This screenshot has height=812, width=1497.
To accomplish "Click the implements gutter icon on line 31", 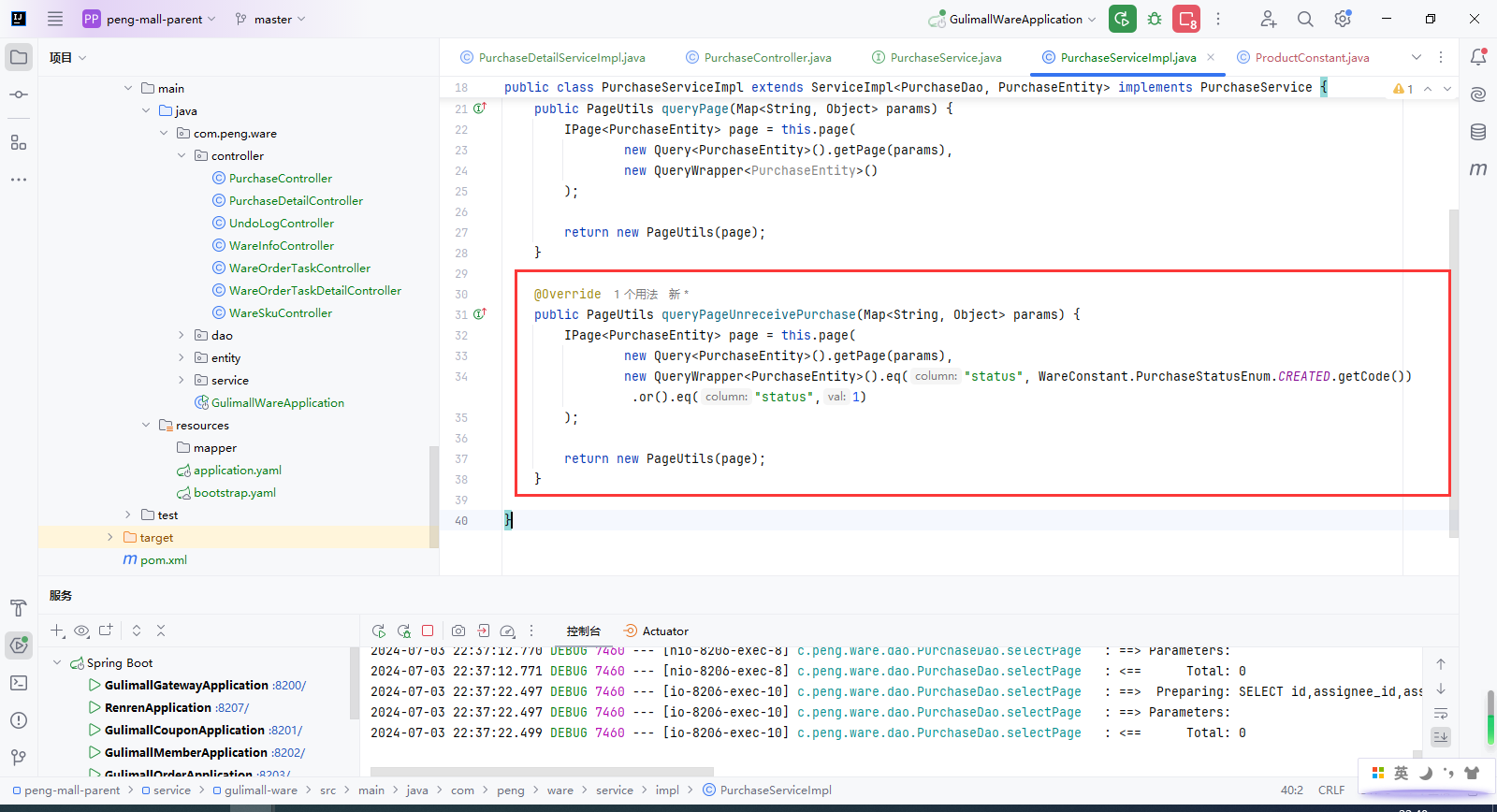I will [480, 314].
